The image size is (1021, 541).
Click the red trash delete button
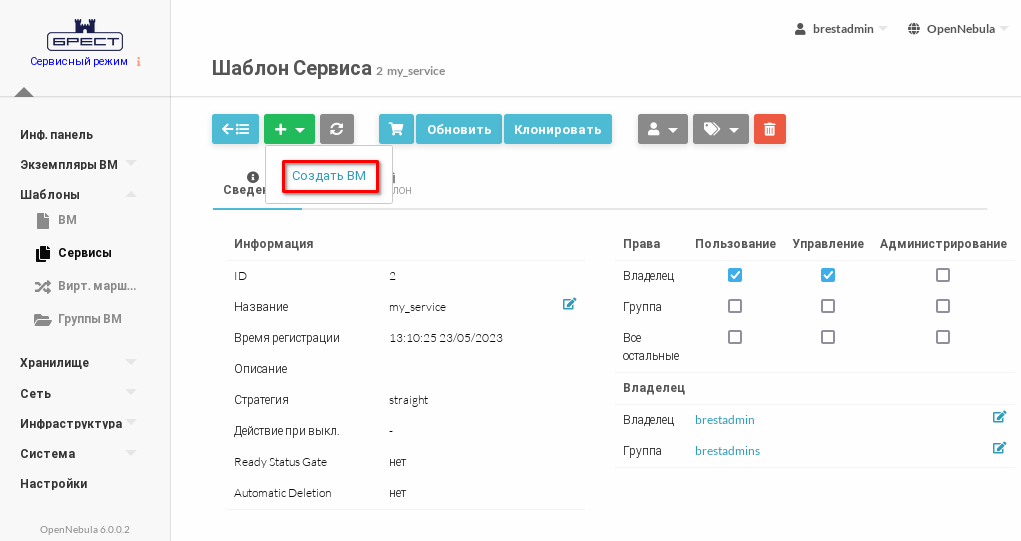click(769, 129)
